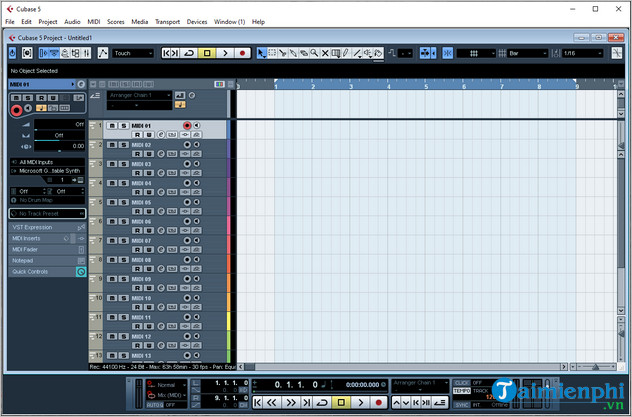Expand the Notepad inspector section

pyautogui.click(x=48, y=261)
